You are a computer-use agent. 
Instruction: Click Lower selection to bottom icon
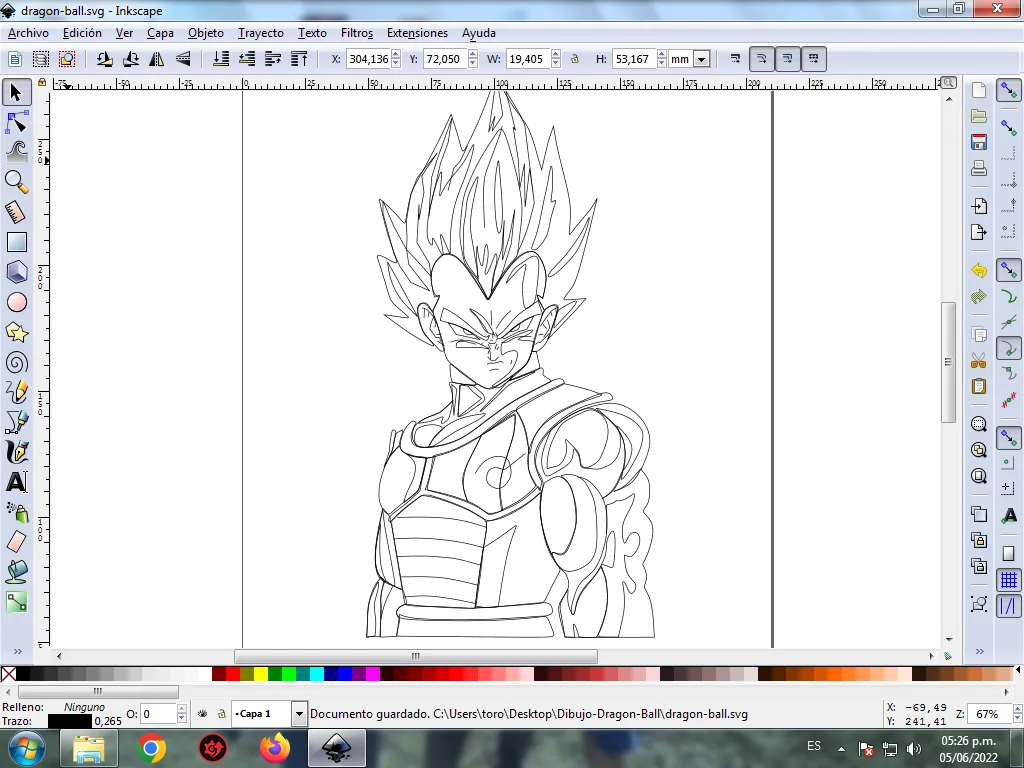click(x=221, y=59)
